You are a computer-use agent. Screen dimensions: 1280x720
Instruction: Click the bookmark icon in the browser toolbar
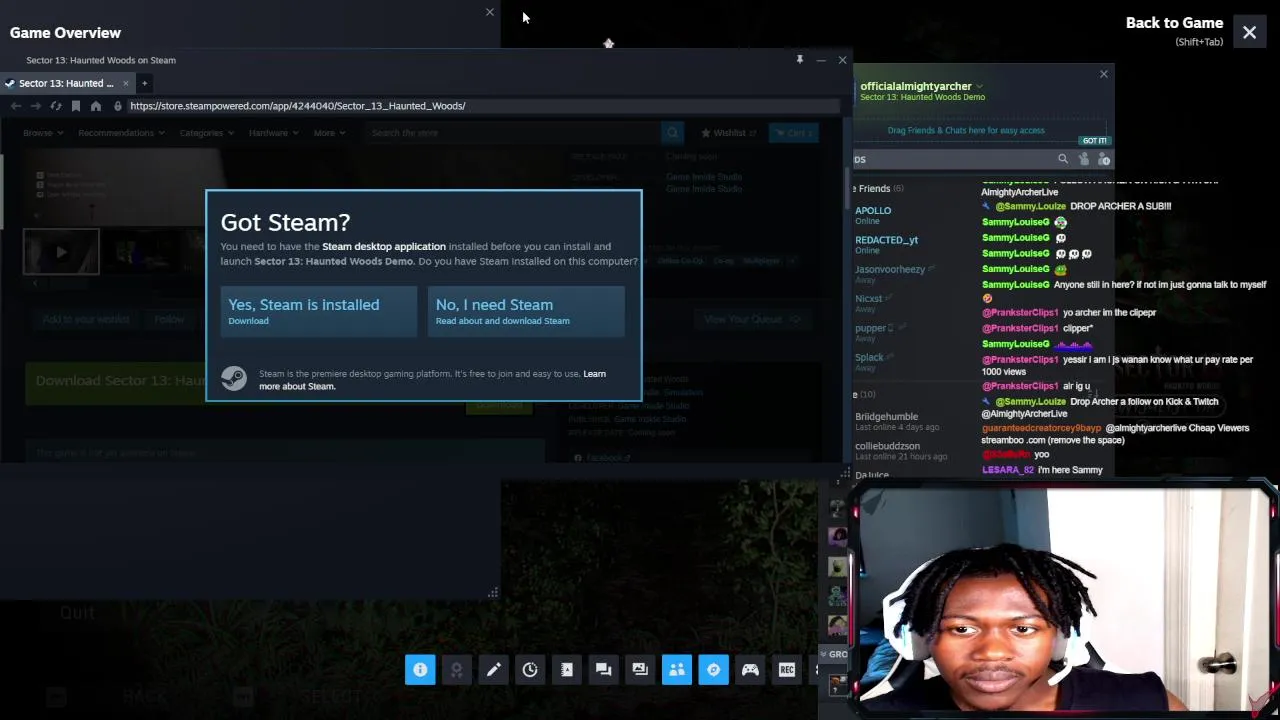[x=76, y=106]
